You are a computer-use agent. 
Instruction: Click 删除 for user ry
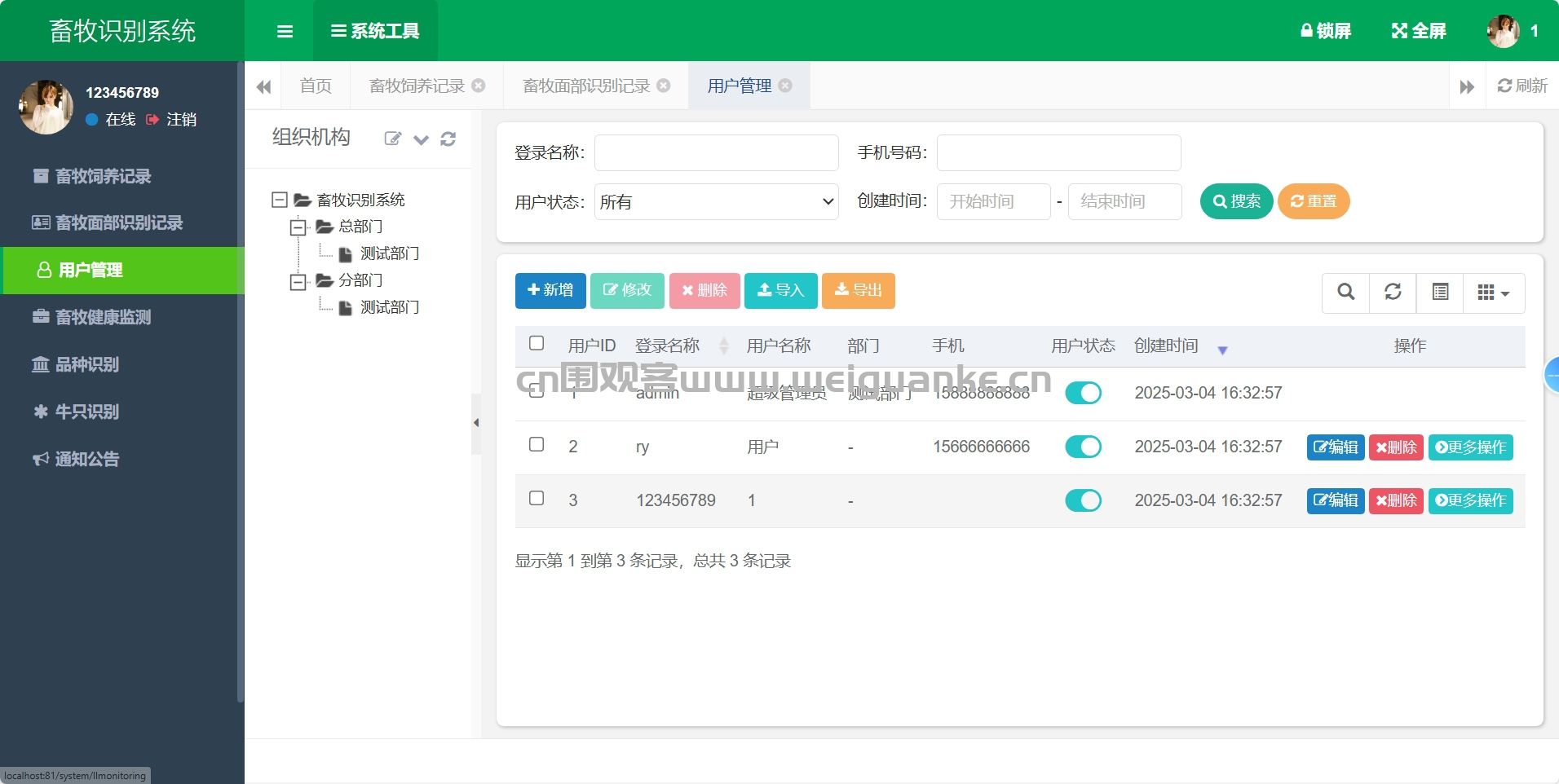click(1396, 447)
